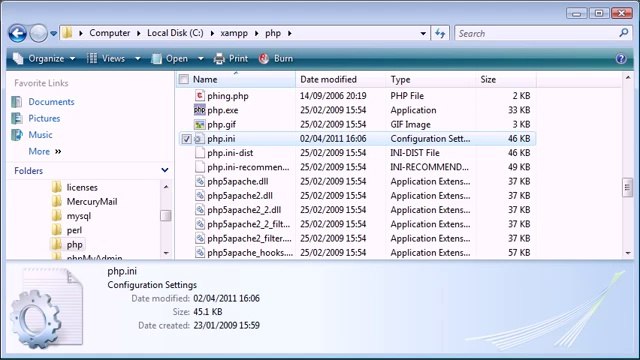Click the folder tree scrollbar thumb
Viewport: 640px width, 360px height.
click(x=165, y=216)
